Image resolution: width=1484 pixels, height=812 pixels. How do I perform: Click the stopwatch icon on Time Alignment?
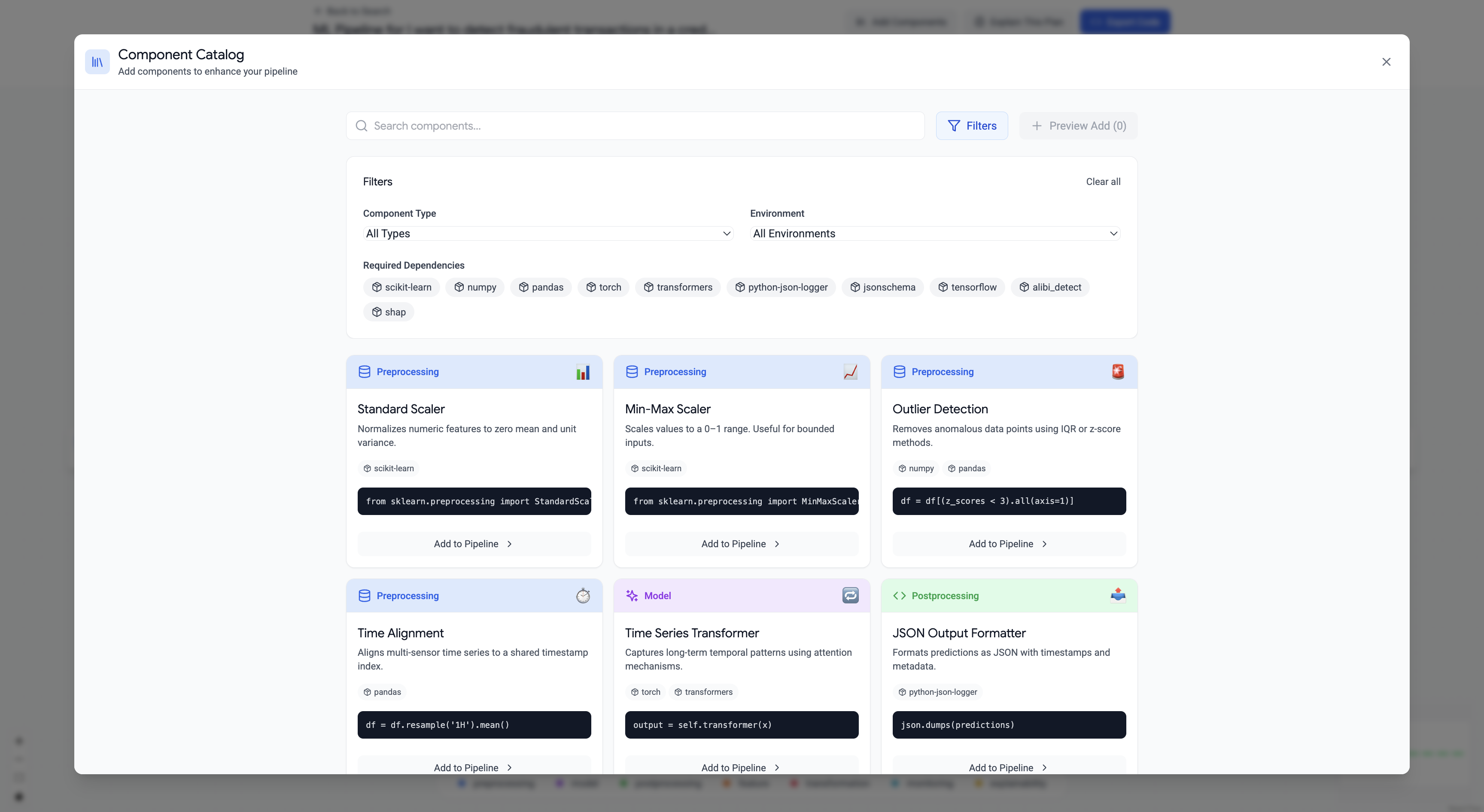[x=582, y=595]
